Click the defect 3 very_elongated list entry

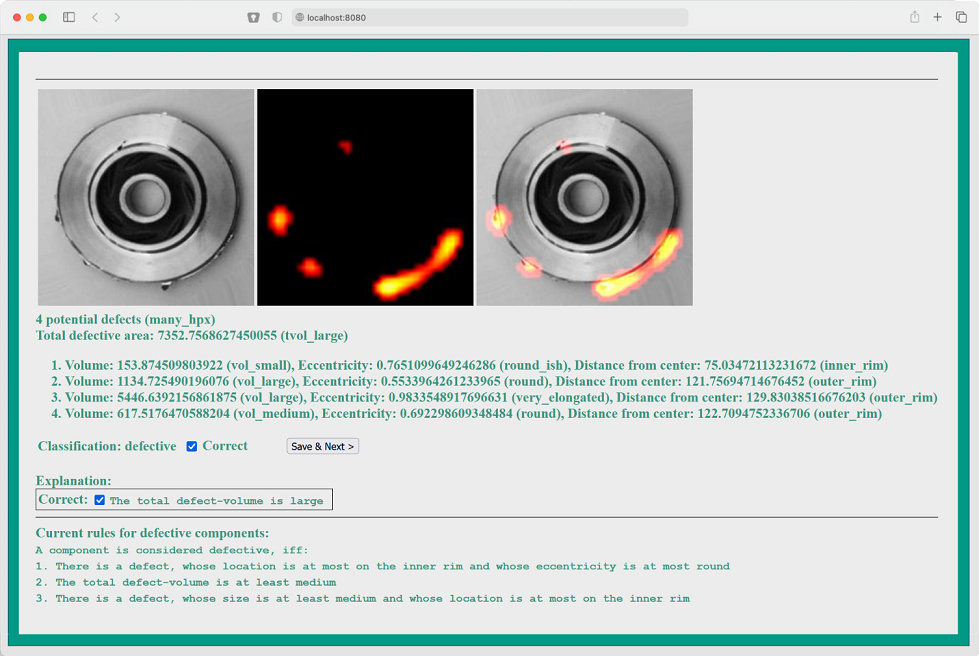coord(494,397)
